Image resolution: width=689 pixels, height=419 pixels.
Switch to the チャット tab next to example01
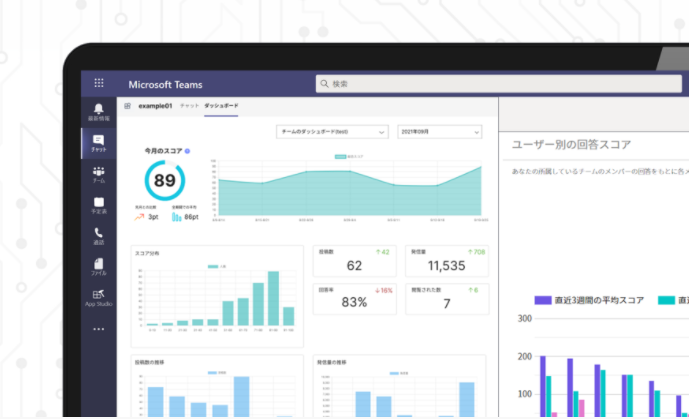188,105
